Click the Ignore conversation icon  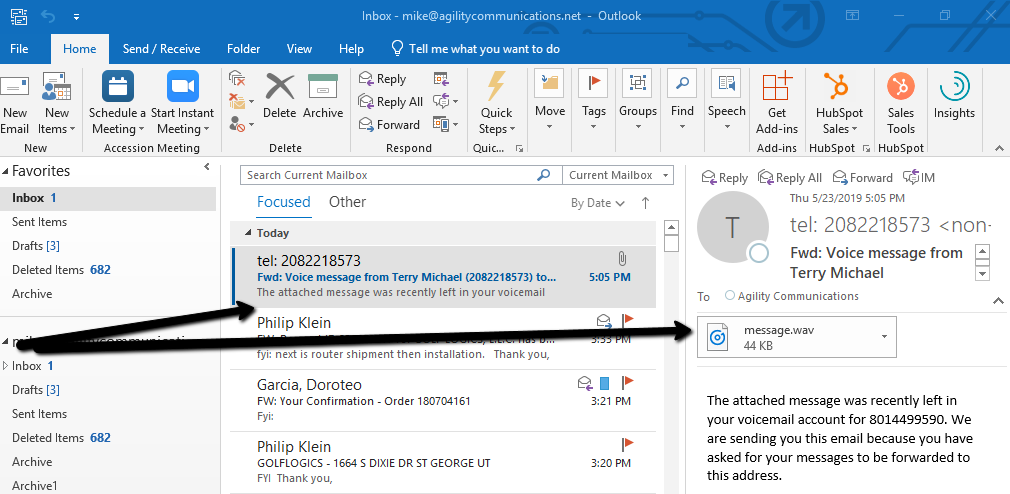click(x=237, y=79)
